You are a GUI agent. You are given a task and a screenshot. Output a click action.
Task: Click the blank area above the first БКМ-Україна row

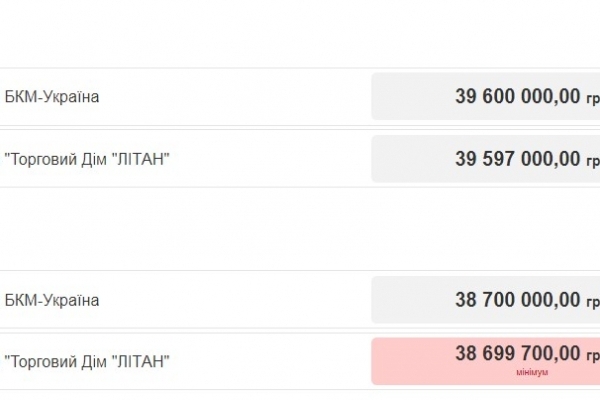coord(300,35)
